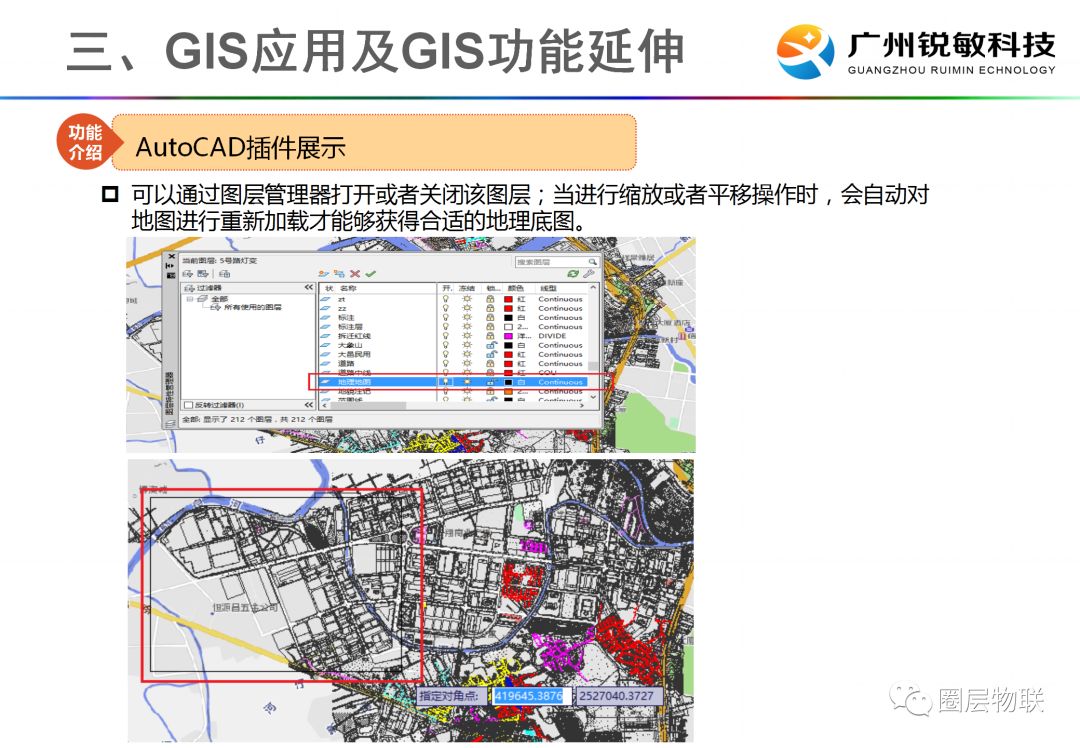Click the DIVIDE linetype of 拆迁红线 layer
The width and height of the screenshot is (1080, 748).
(552, 336)
